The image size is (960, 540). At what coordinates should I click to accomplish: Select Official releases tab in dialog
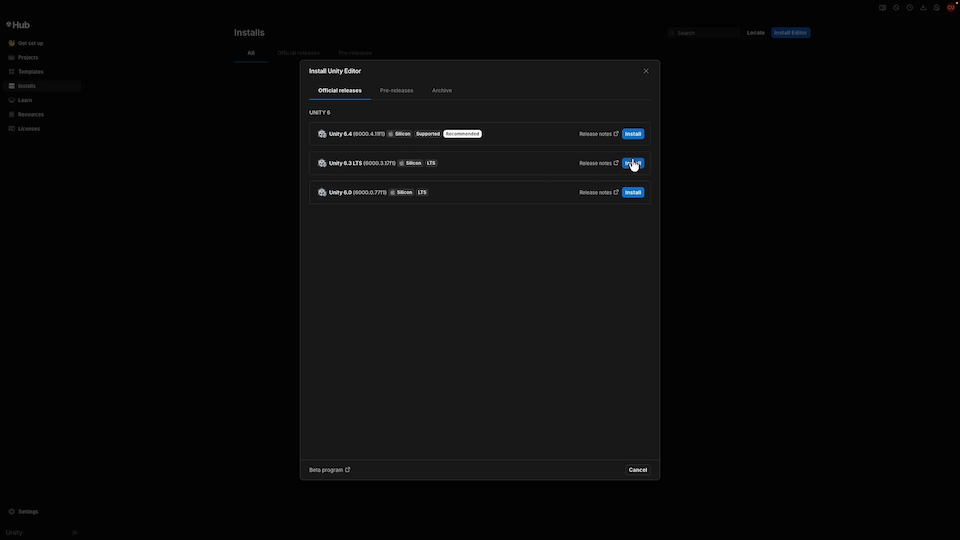pos(340,91)
